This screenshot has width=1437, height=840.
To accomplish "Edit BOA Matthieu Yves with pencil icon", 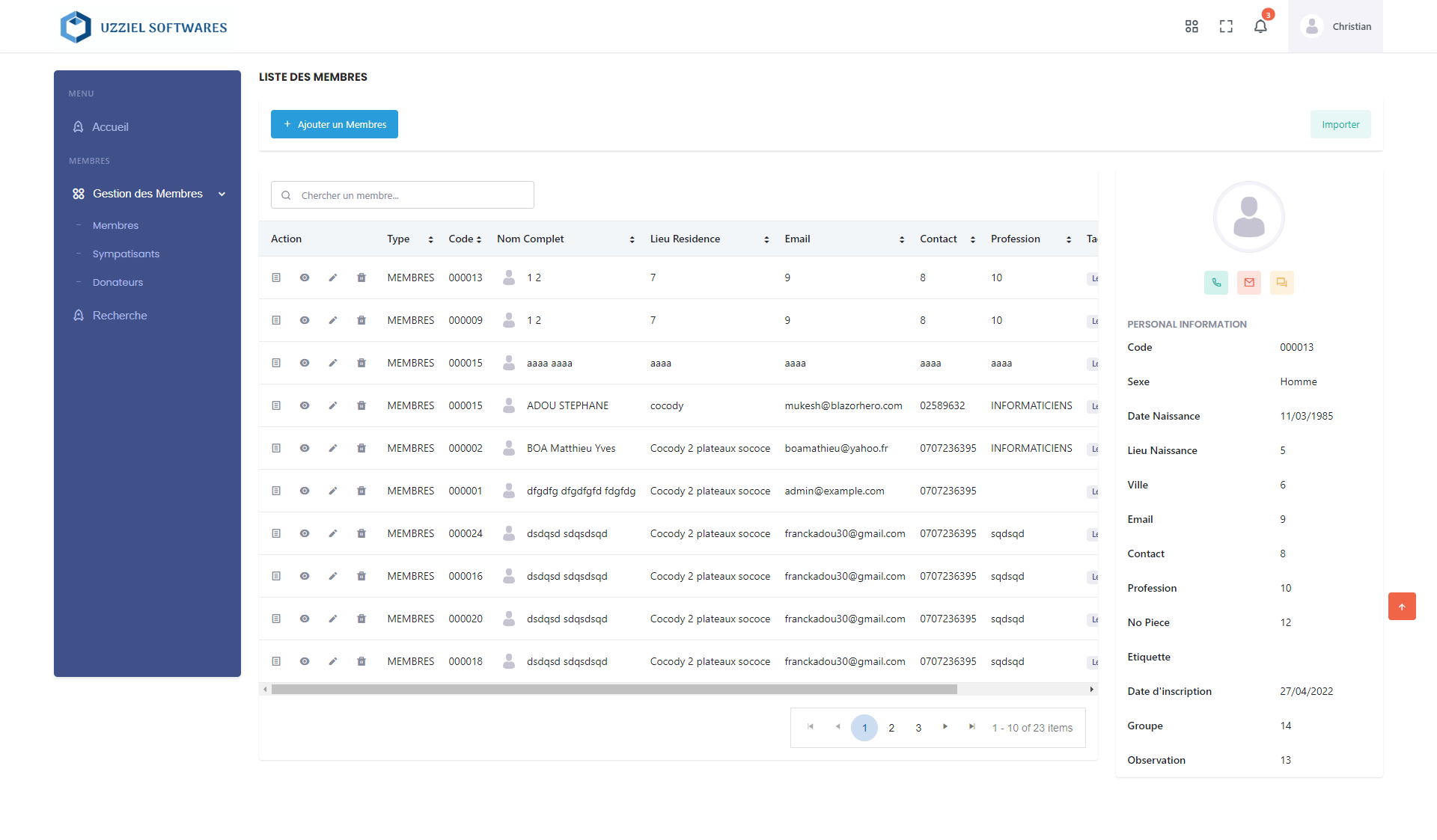I will [x=333, y=448].
